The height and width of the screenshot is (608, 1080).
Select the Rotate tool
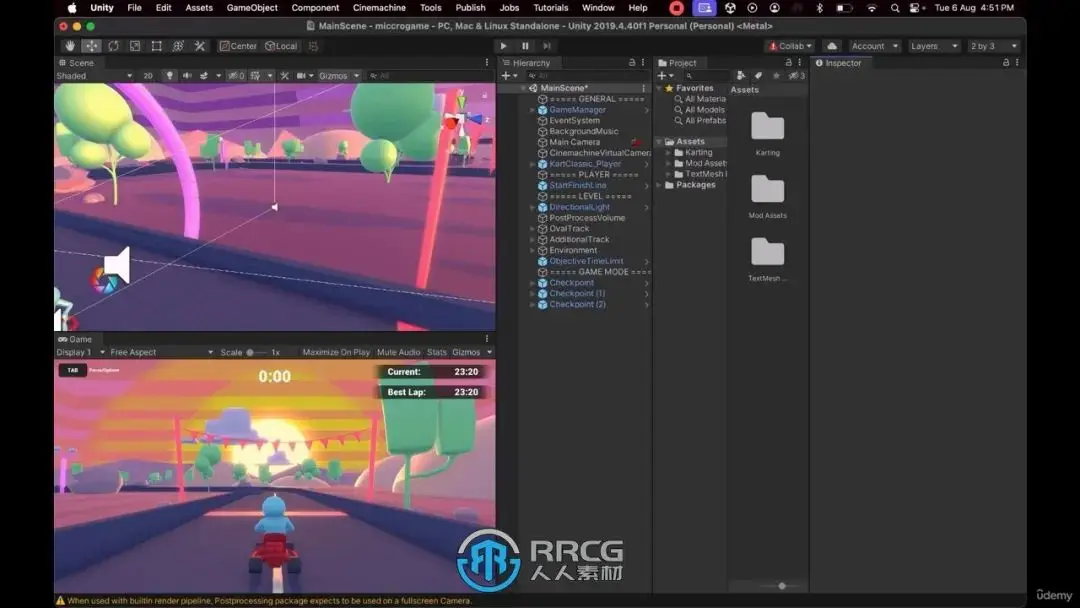point(113,46)
